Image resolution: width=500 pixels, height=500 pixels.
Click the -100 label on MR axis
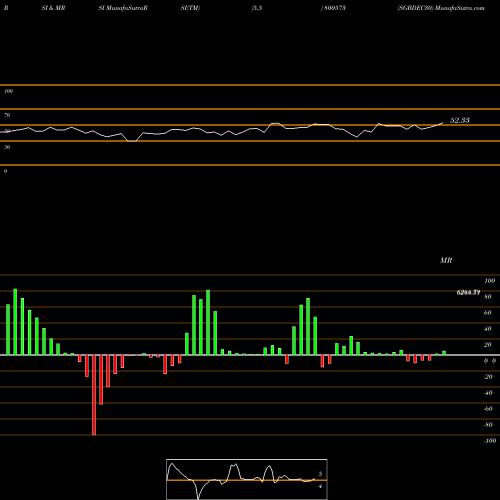[490, 441]
